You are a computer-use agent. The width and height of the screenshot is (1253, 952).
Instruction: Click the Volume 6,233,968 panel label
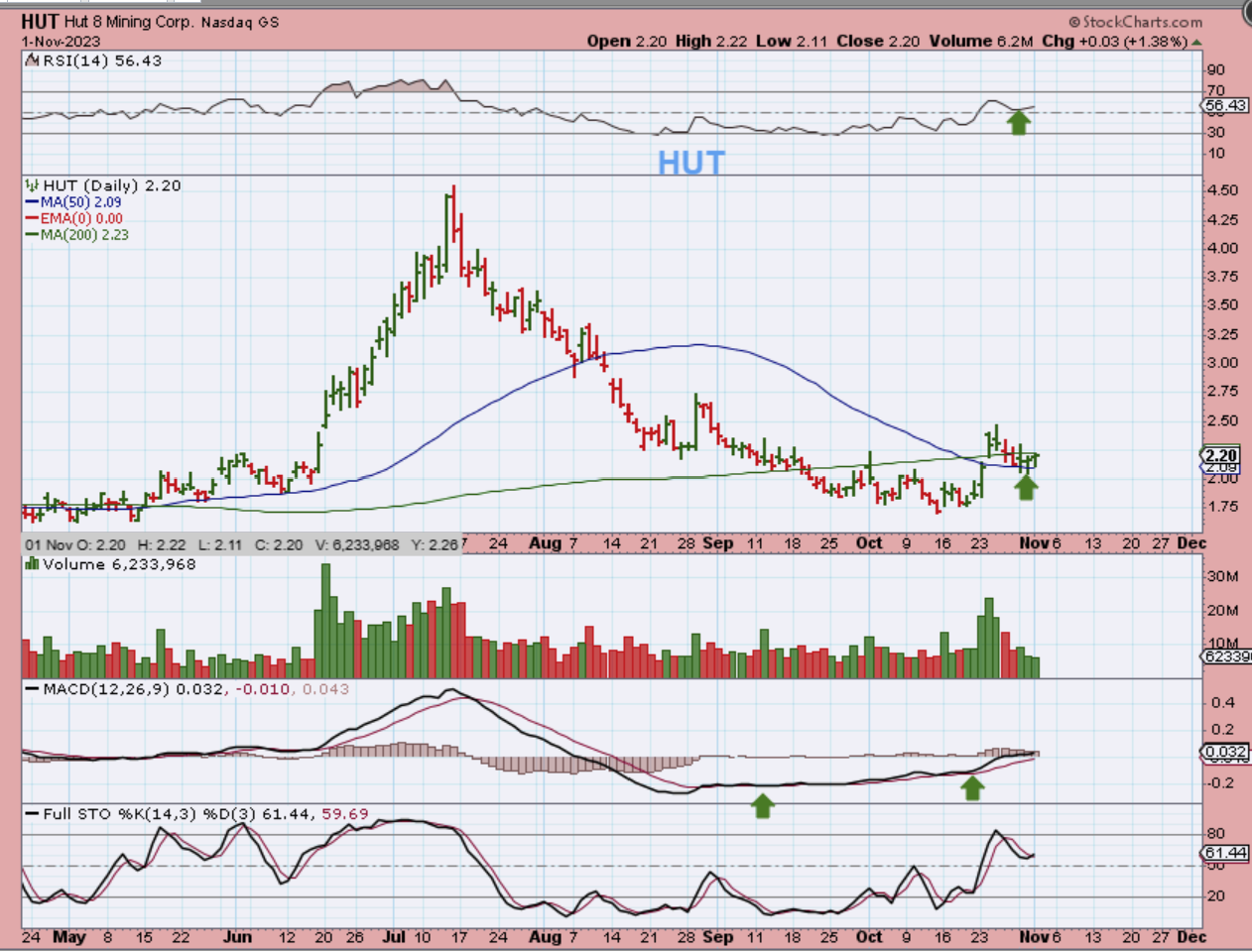(x=119, y=564)
